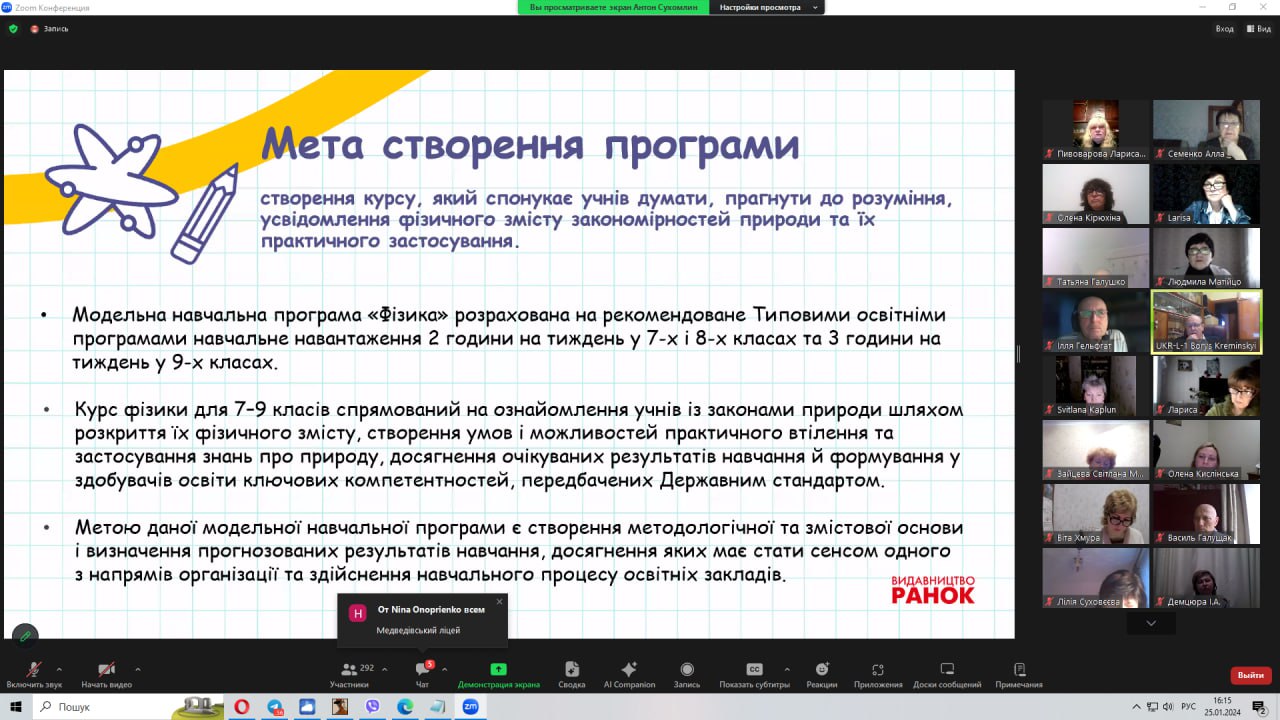The image size is (1280, 720).
Task: Expand video options arrow next to camera
Action: pos(137,669)
